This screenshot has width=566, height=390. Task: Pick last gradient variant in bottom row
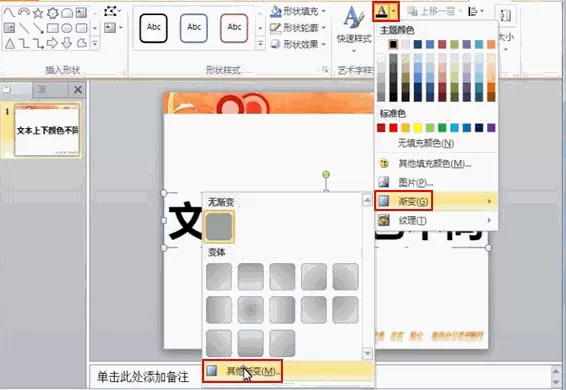coord(282,343)
